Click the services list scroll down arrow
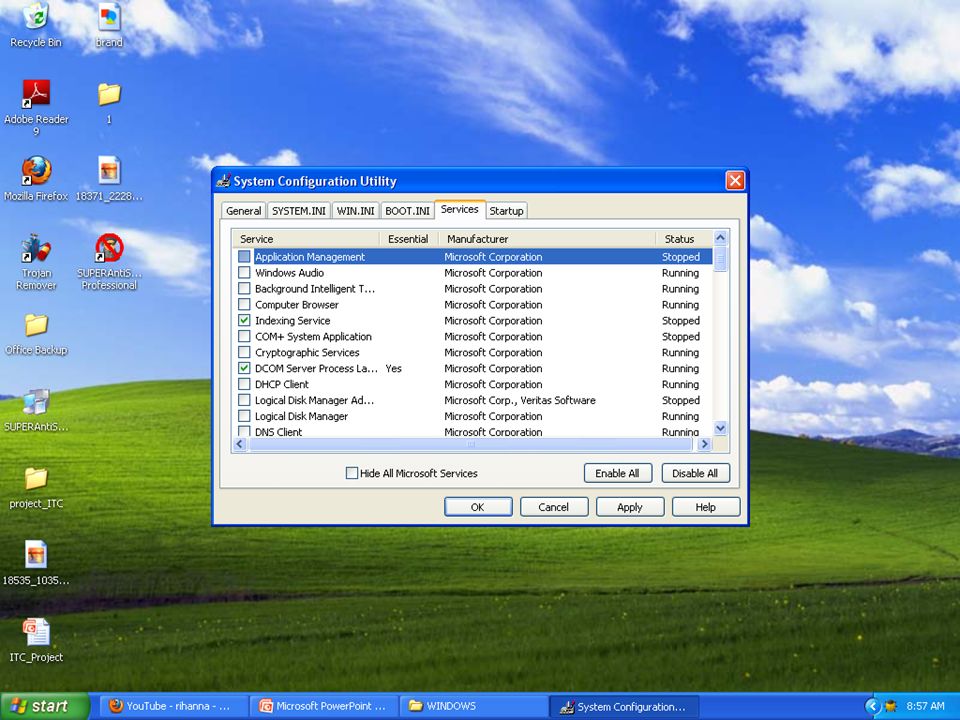Screen dimensions: 960x720 coord(721,429)
